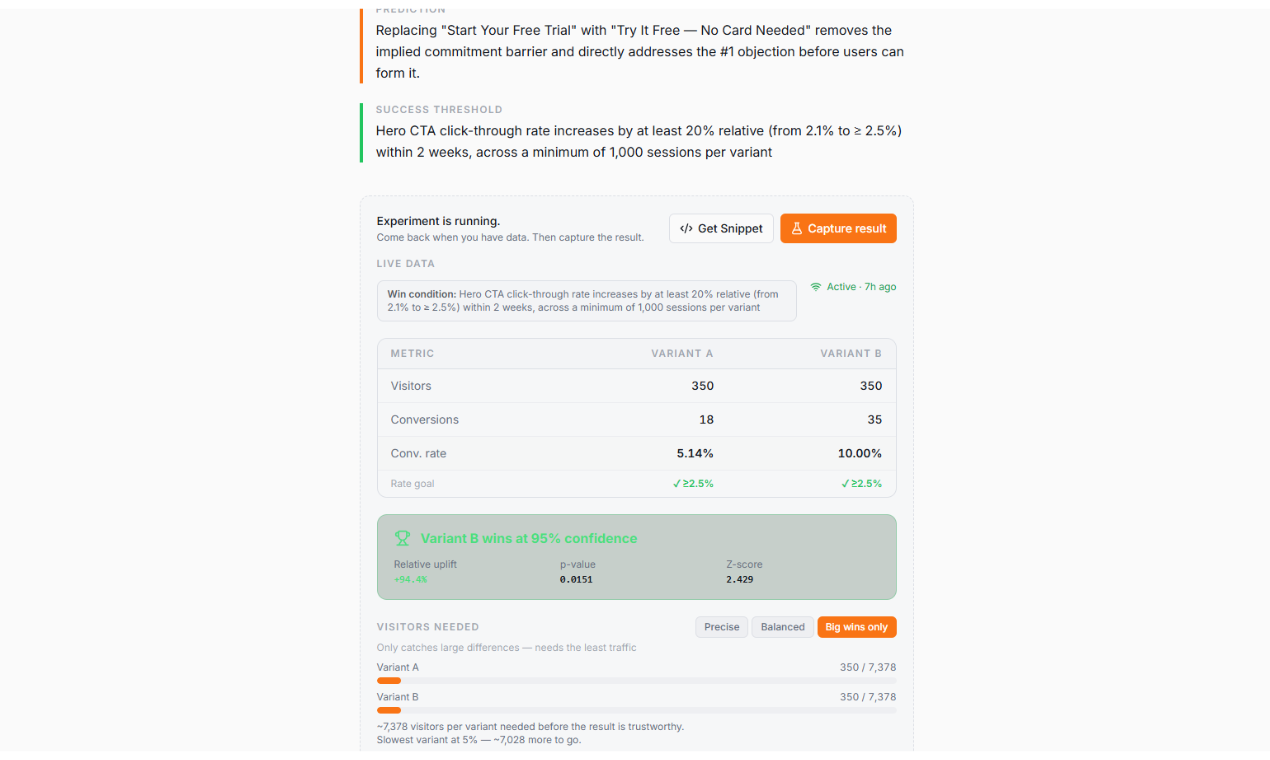Click the p-value 0.0151 figure
Viewport: 1270px width, 760px height.
[576, 579]
